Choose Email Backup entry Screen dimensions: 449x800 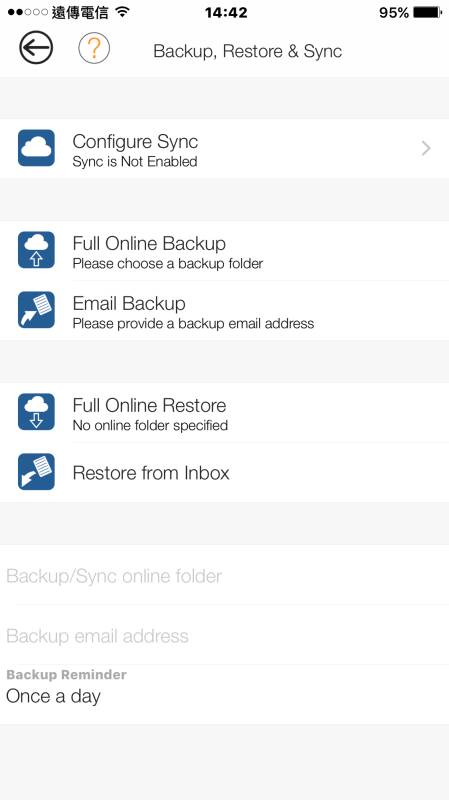coord(224,310)
